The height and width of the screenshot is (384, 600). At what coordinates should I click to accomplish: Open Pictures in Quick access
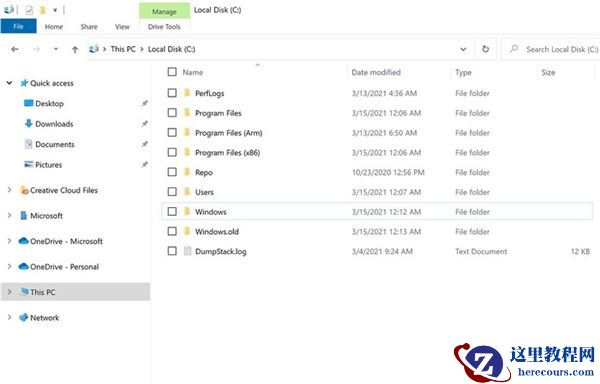49,165
